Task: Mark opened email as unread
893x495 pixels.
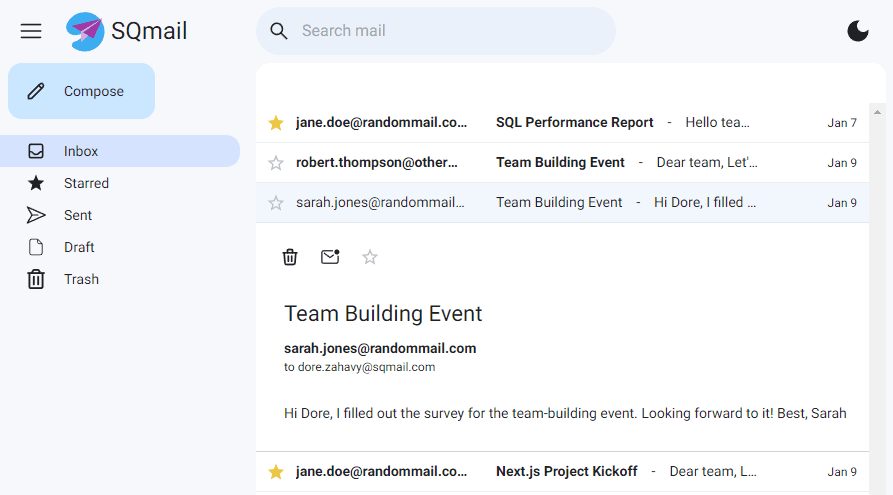Action: [x=330, y=257]
